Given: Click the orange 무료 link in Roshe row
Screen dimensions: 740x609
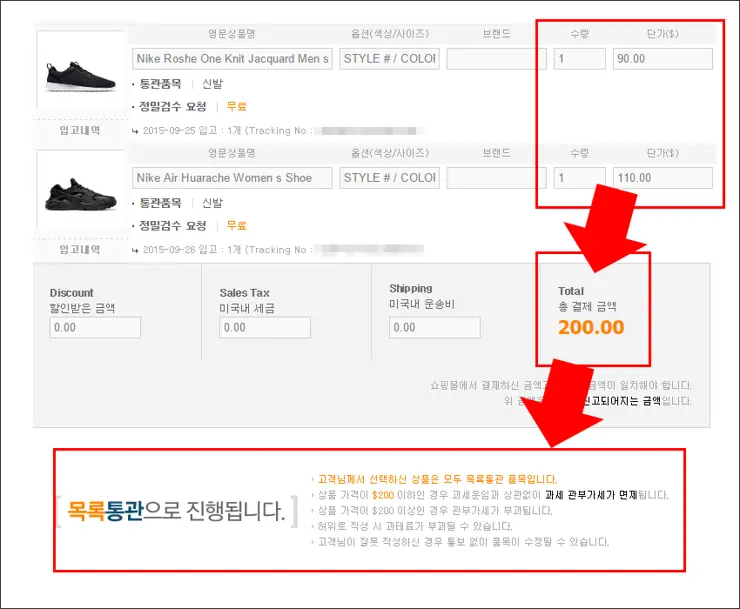Looking at the screenshot, I should (236, 106).
